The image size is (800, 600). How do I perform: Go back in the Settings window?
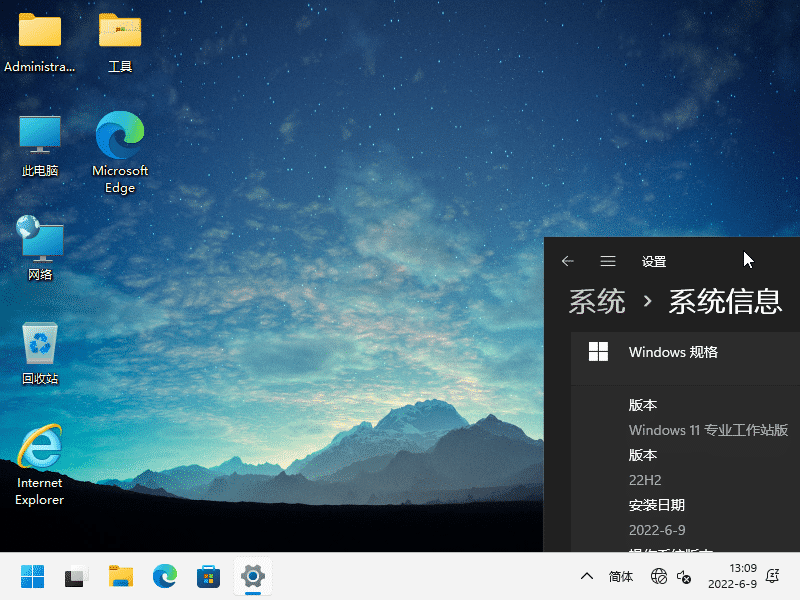click(x=568, y=261)
